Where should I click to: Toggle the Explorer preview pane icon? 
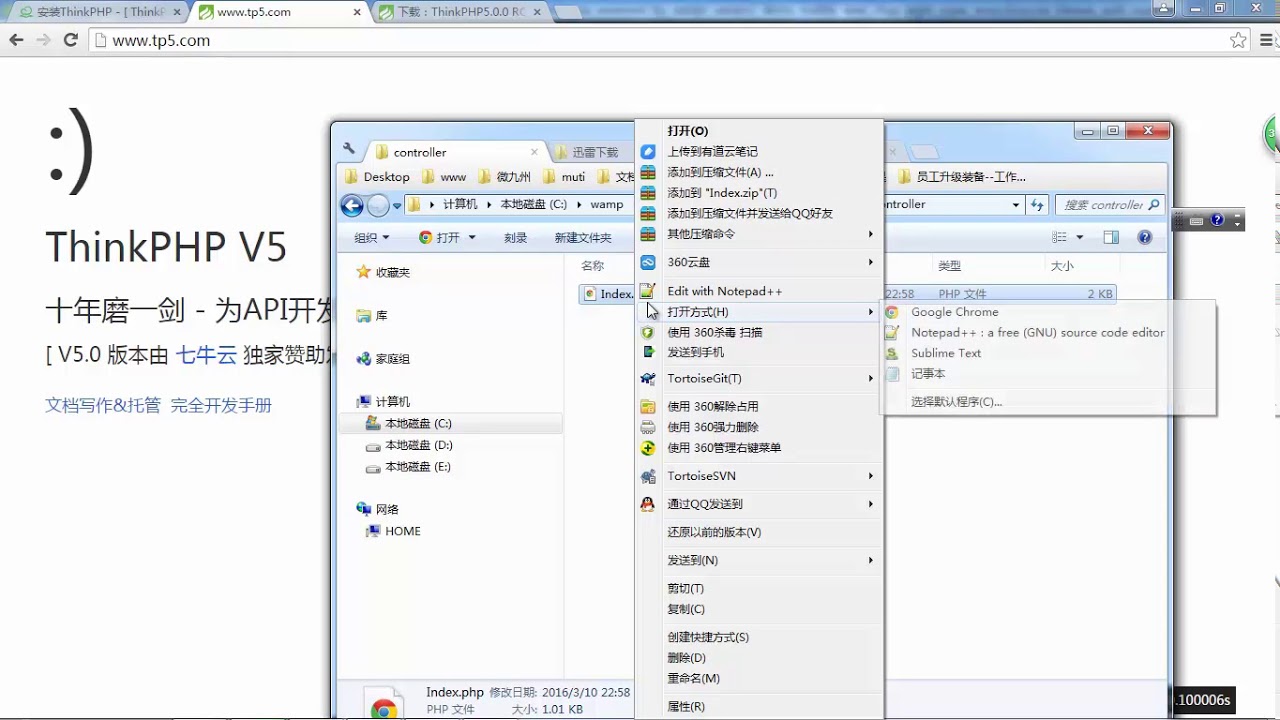pos(1111,237)
